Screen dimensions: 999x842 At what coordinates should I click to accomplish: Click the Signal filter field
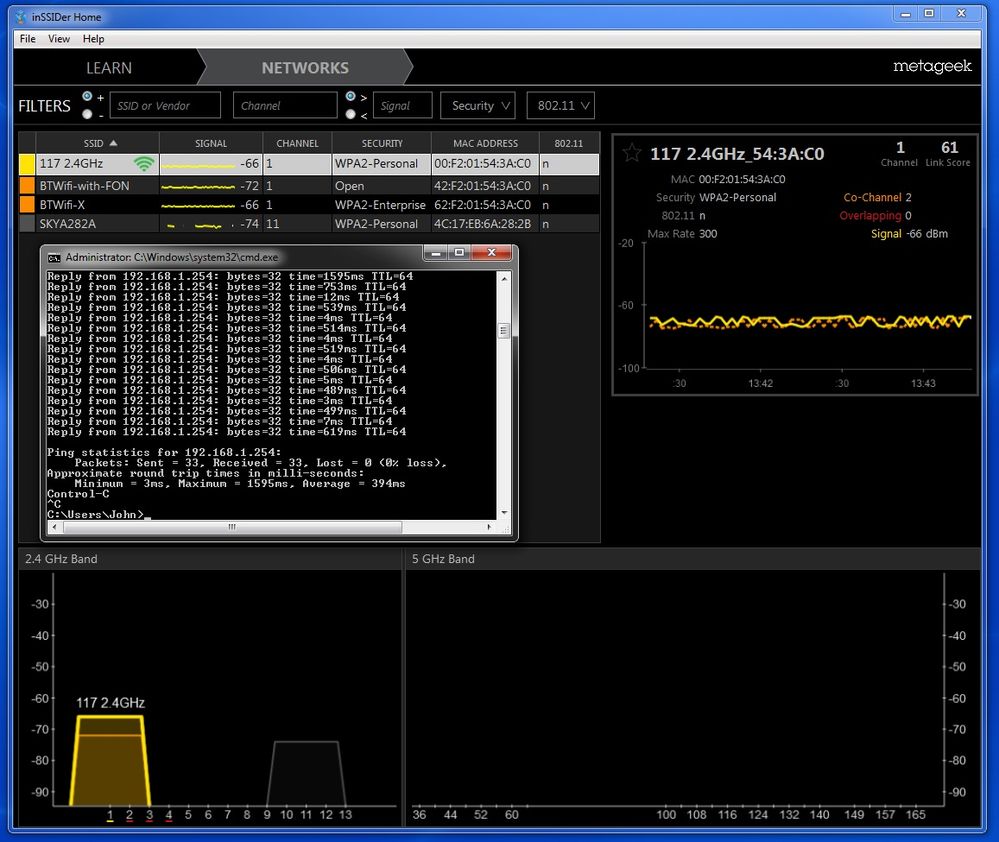point(403,106)
